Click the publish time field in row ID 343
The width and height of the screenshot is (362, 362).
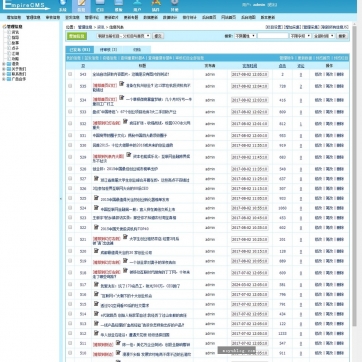tap(249, 74)
